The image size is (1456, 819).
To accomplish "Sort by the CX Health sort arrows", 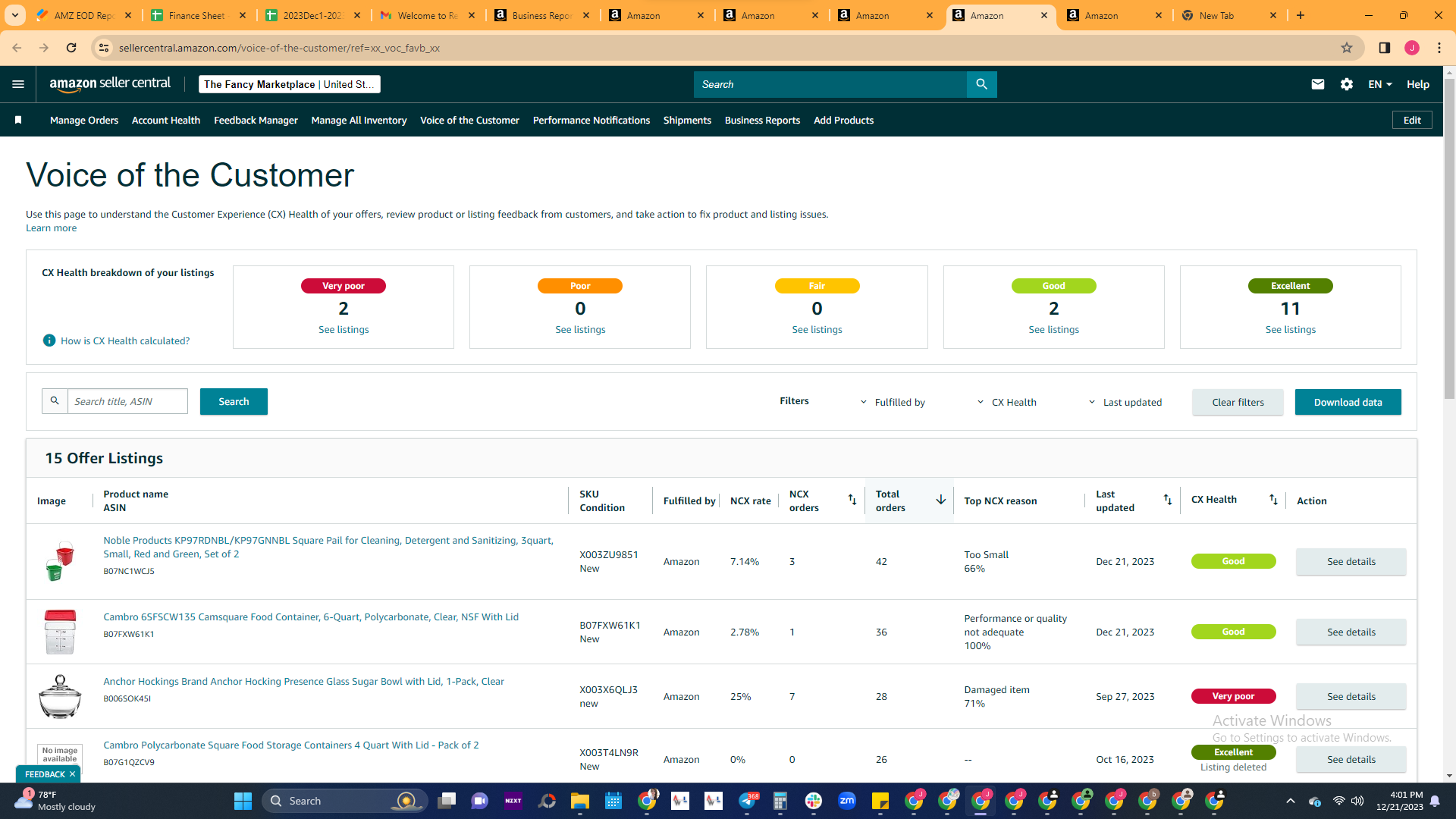I will (x=1273, y=500).
